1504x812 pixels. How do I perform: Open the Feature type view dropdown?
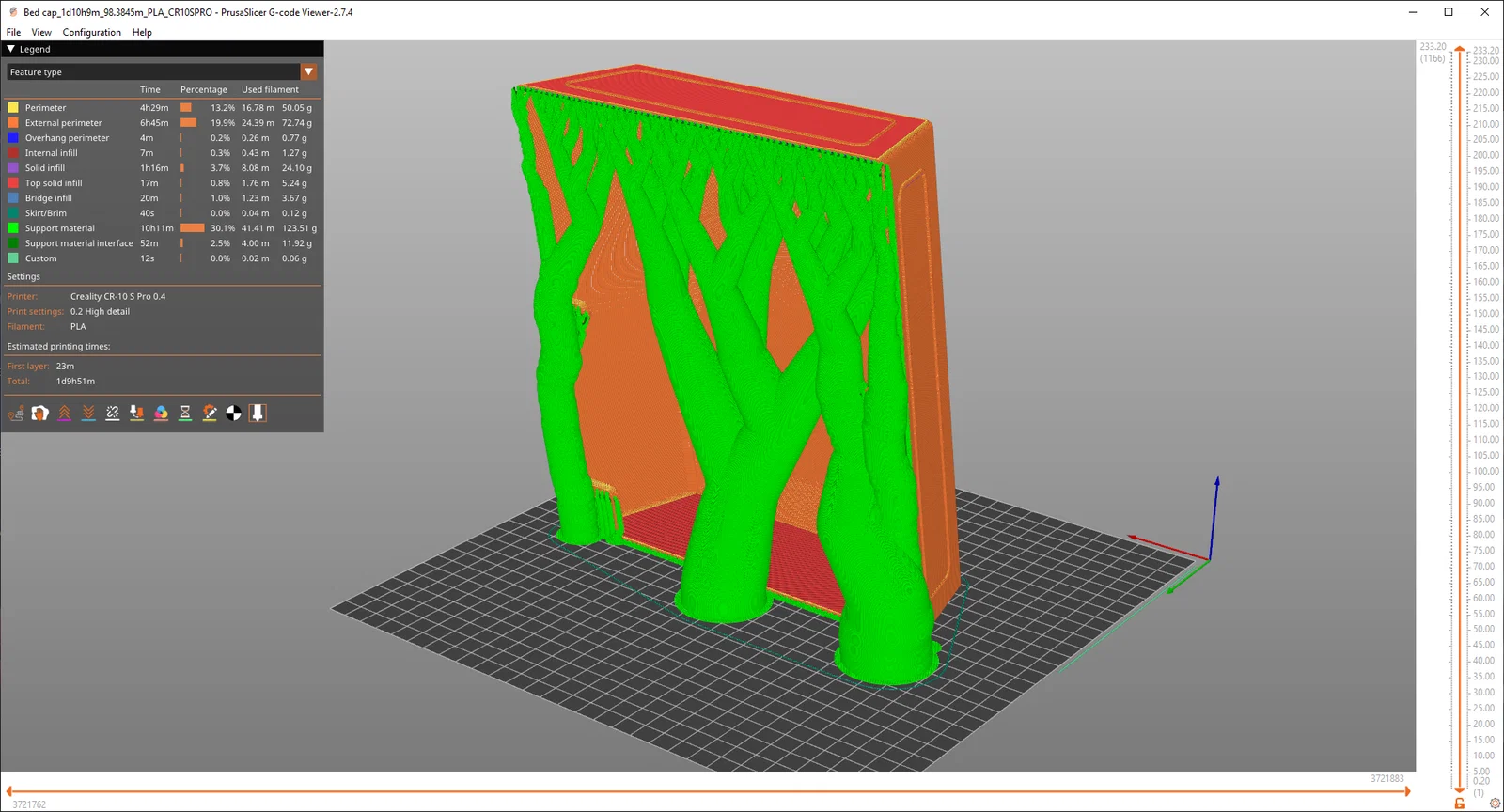(x=162, y=71)
